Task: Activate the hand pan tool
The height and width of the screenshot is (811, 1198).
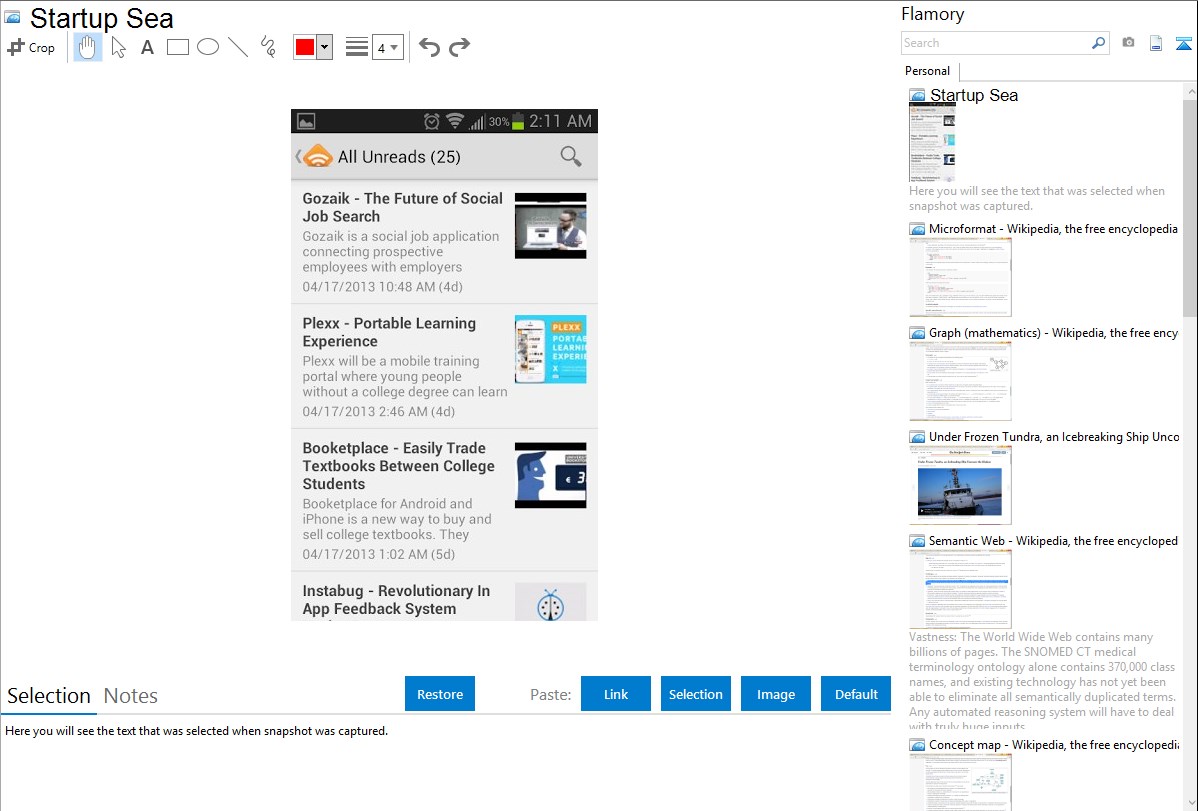Action: 88,47
